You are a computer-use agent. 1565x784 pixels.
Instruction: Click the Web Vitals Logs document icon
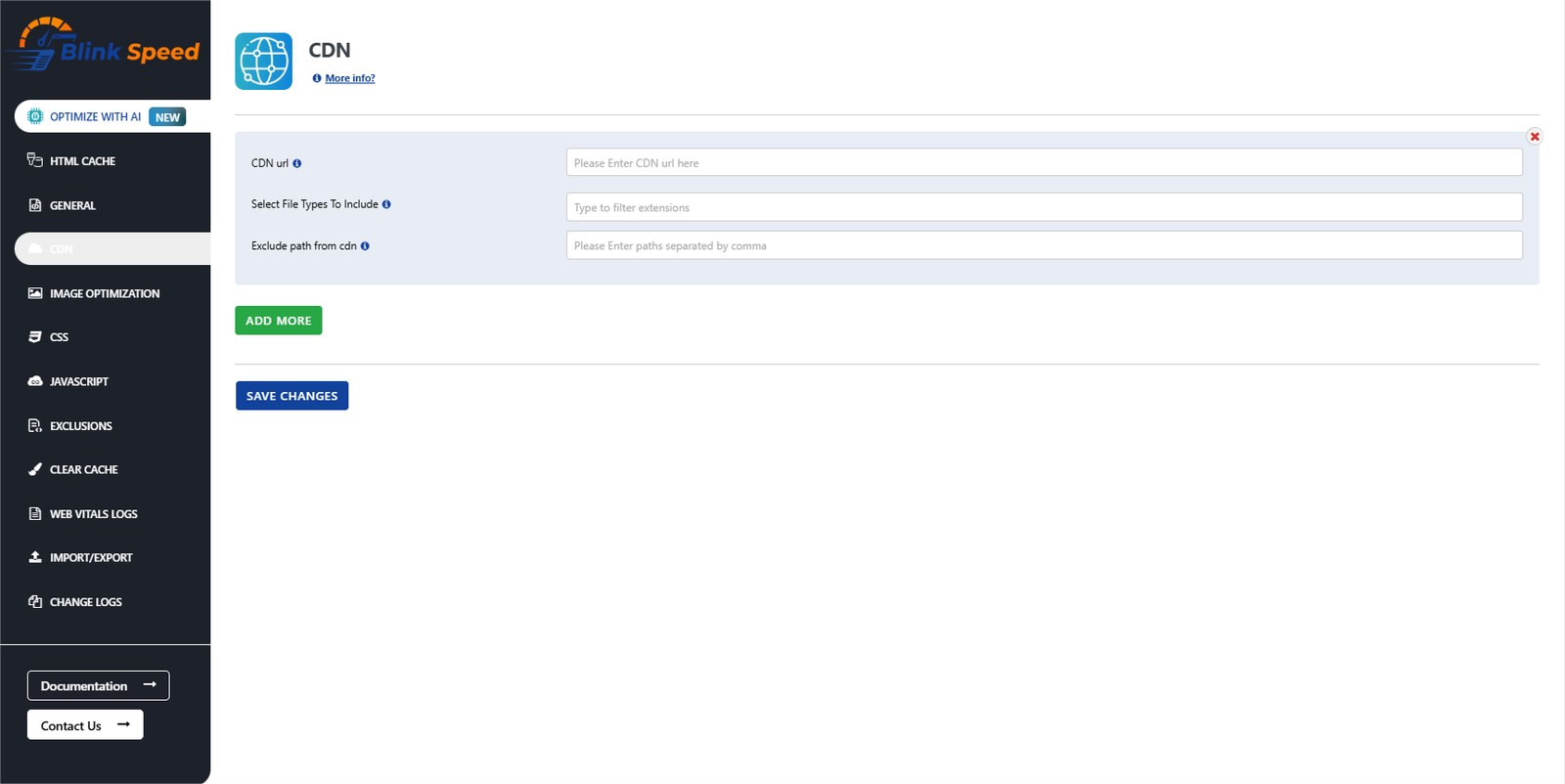tap(35, 513)
